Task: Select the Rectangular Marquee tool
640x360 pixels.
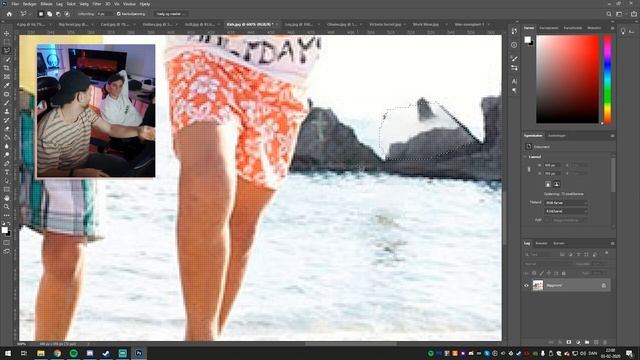Action: (7, 42)
